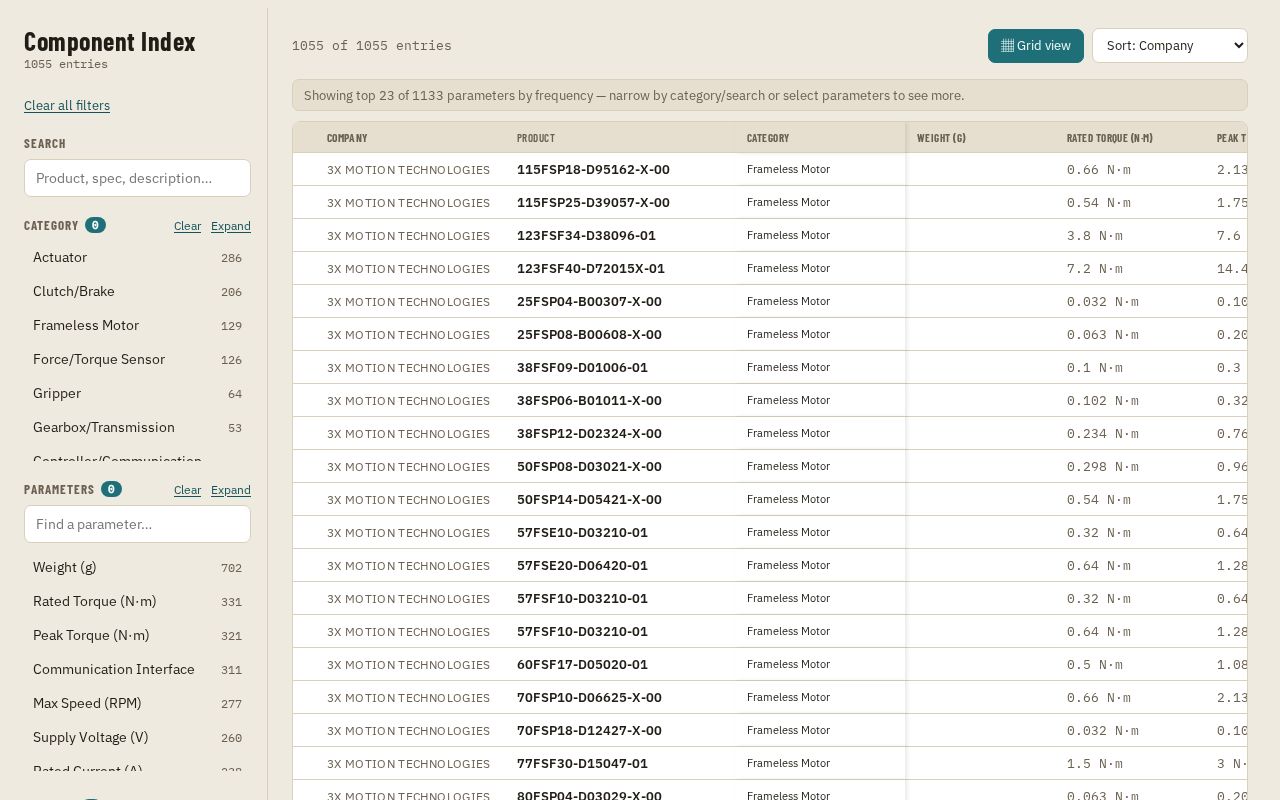Open product 77FSF30-D15047-01
The width and height of the screenshot is (1280, 800).
[x=582, y=764]
